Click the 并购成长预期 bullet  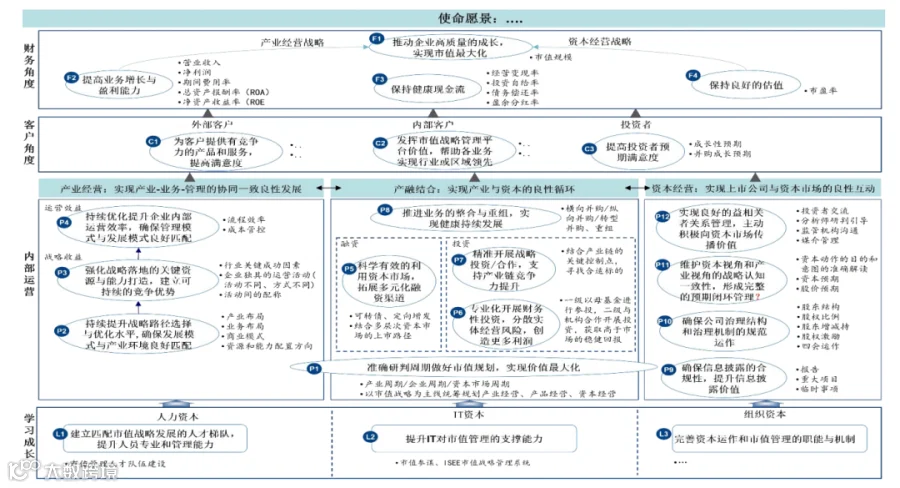[x=720, y=154]
